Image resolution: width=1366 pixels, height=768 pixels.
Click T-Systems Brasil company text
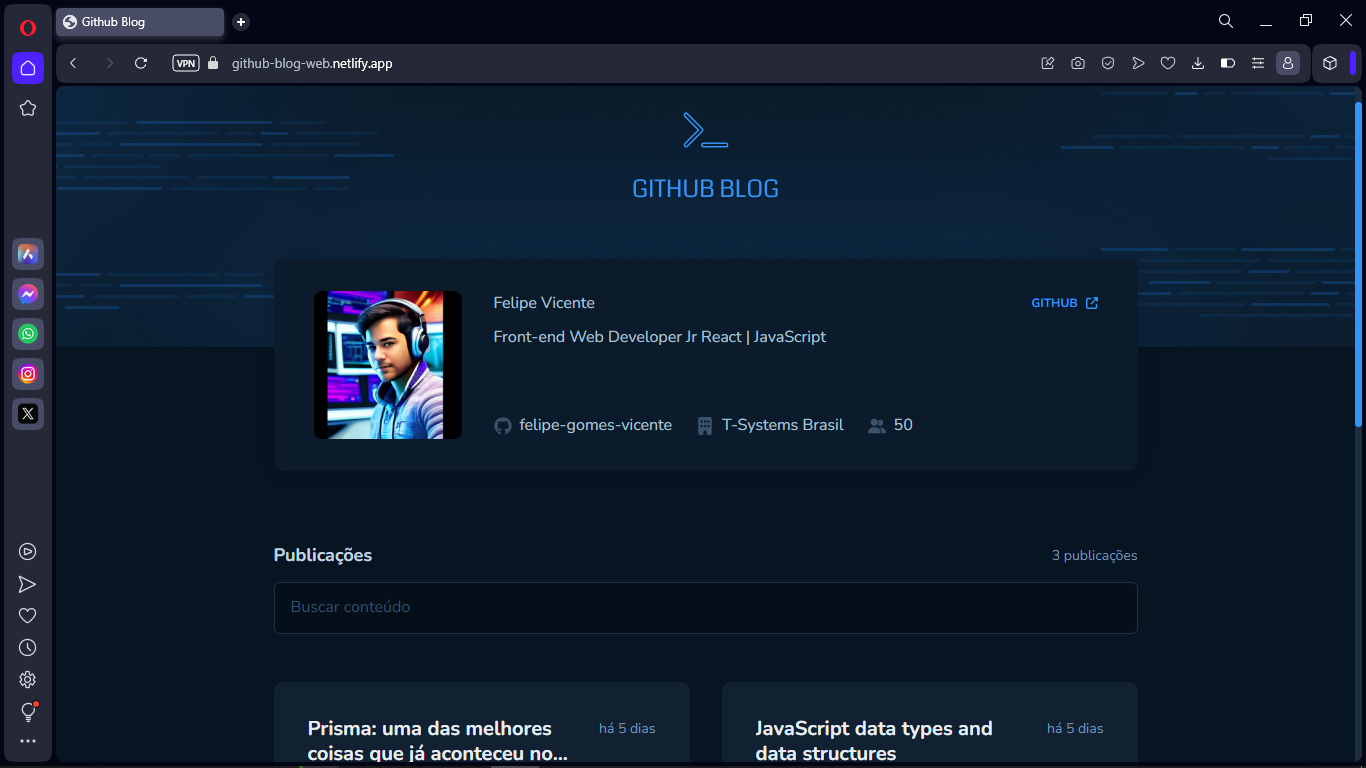[x=782, y=425]
